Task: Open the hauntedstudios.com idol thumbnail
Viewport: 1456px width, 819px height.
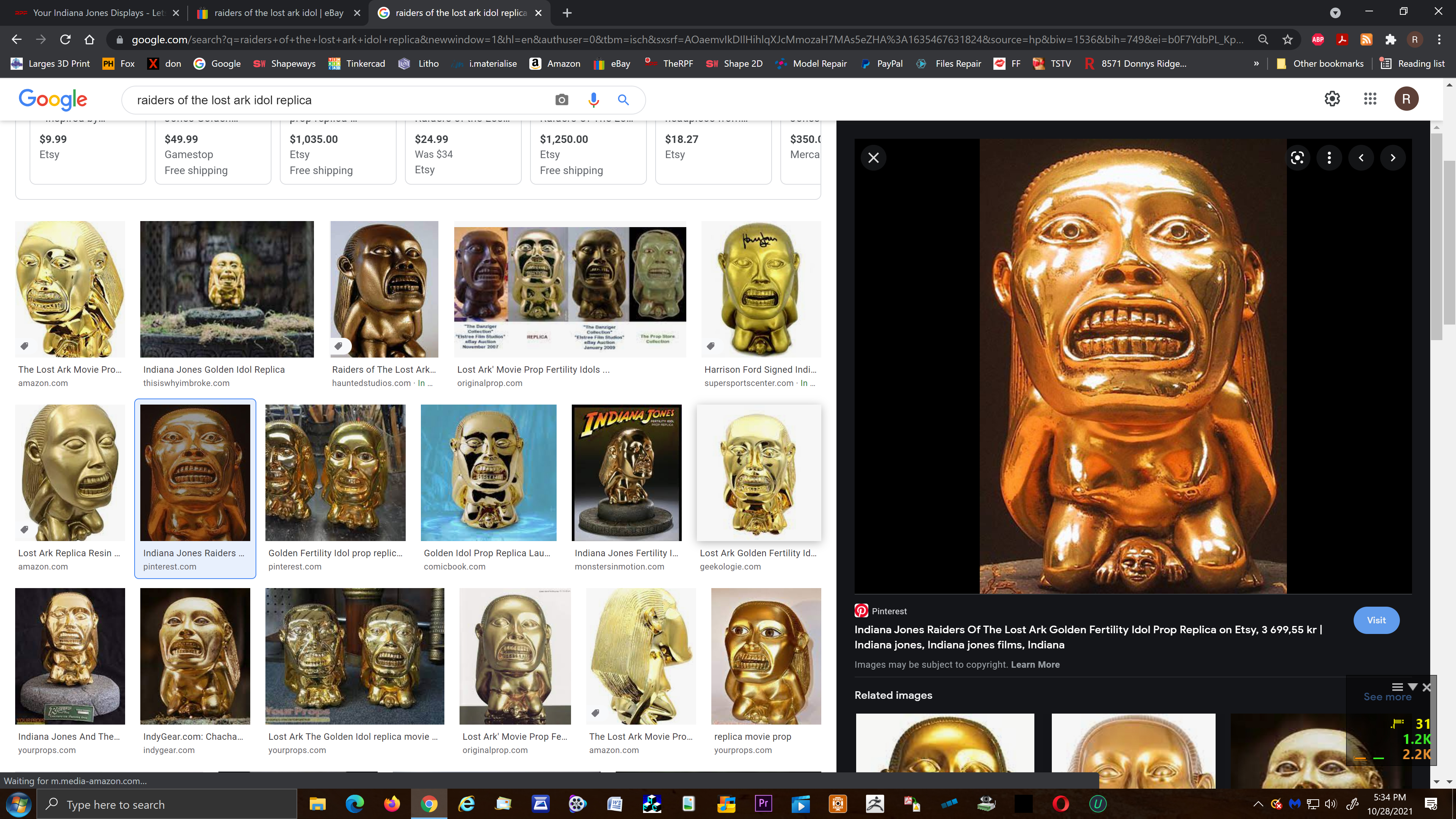Action: [384, 289]
